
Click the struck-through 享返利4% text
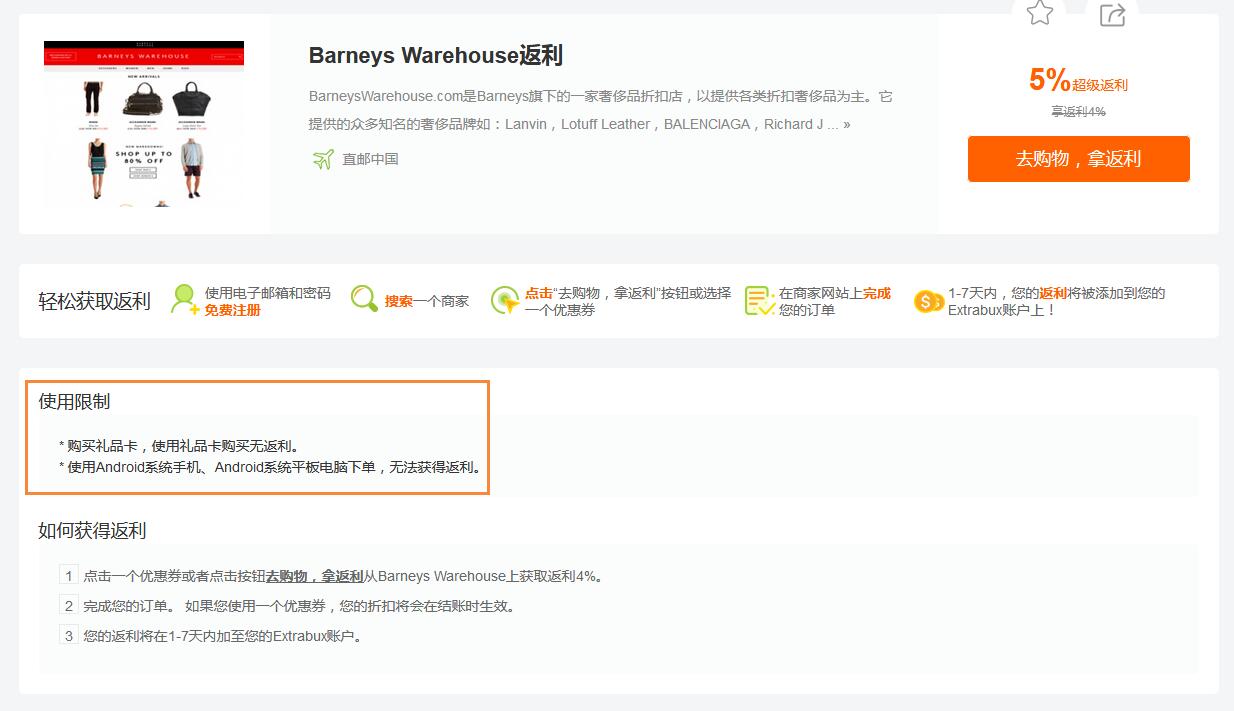click(1078, 112)
